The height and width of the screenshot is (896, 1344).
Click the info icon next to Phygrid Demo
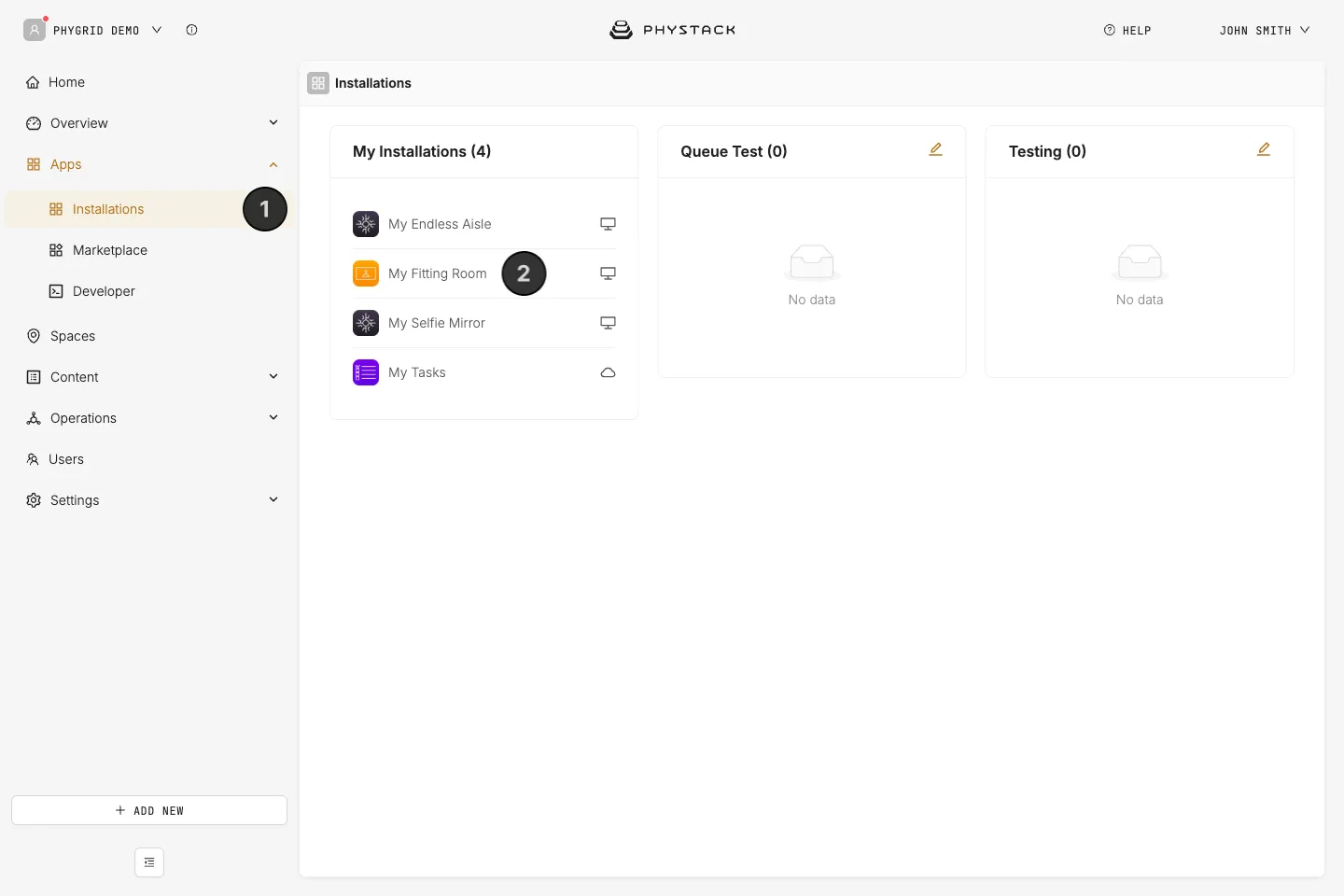[191, 30]
